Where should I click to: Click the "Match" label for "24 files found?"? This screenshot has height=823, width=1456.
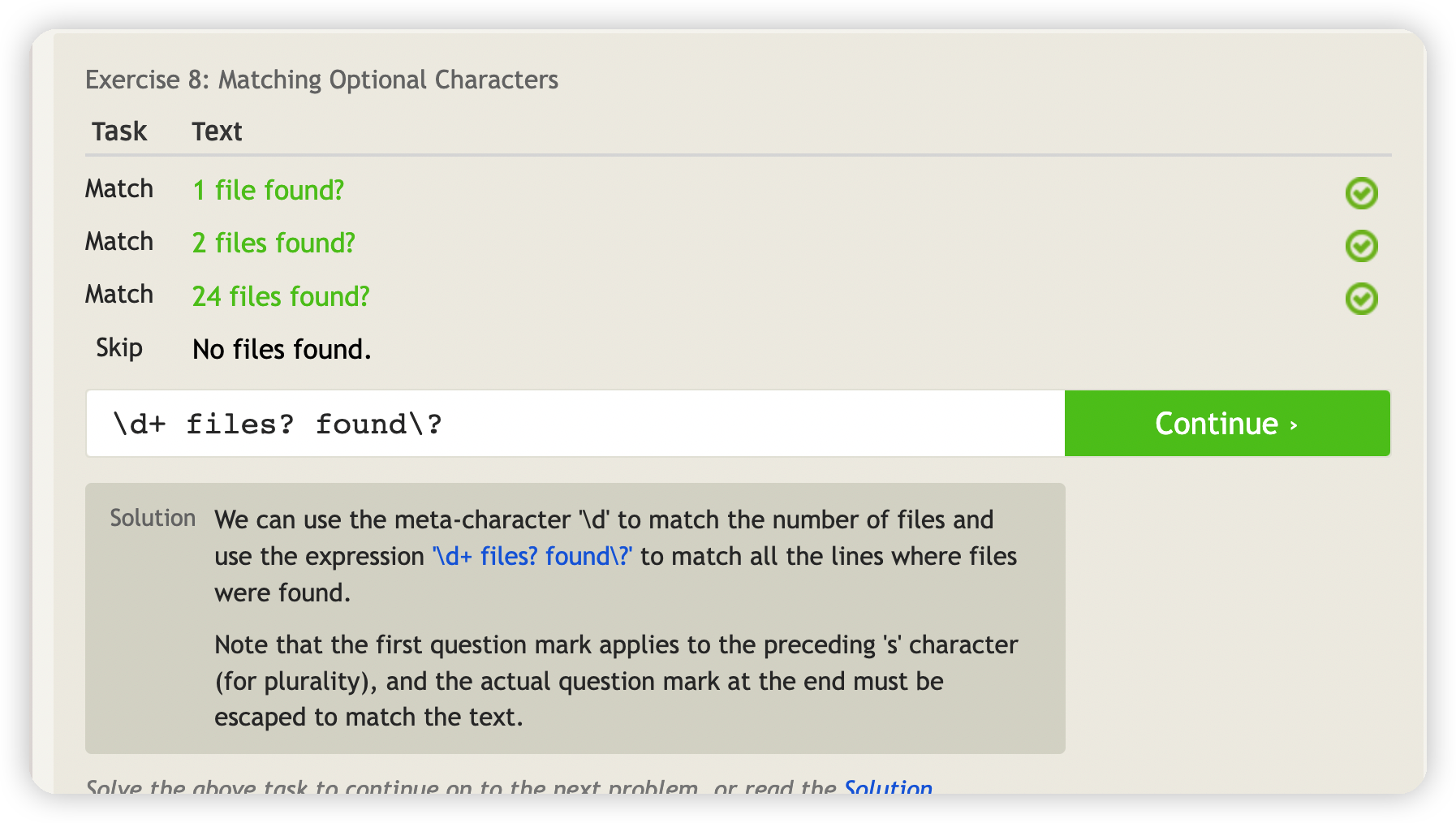click(119, 295)
